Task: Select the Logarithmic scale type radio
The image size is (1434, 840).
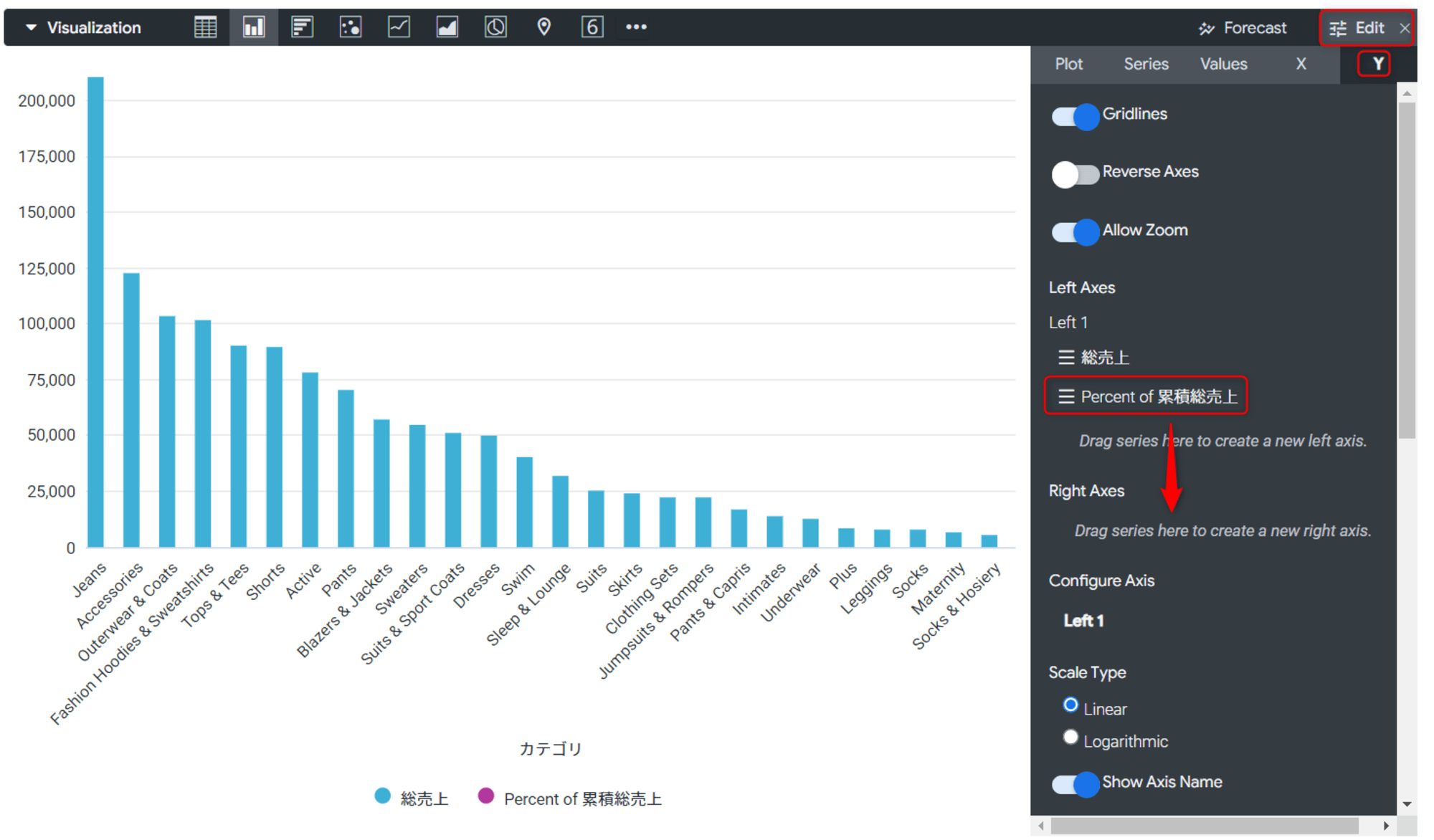Action: 1070,738
